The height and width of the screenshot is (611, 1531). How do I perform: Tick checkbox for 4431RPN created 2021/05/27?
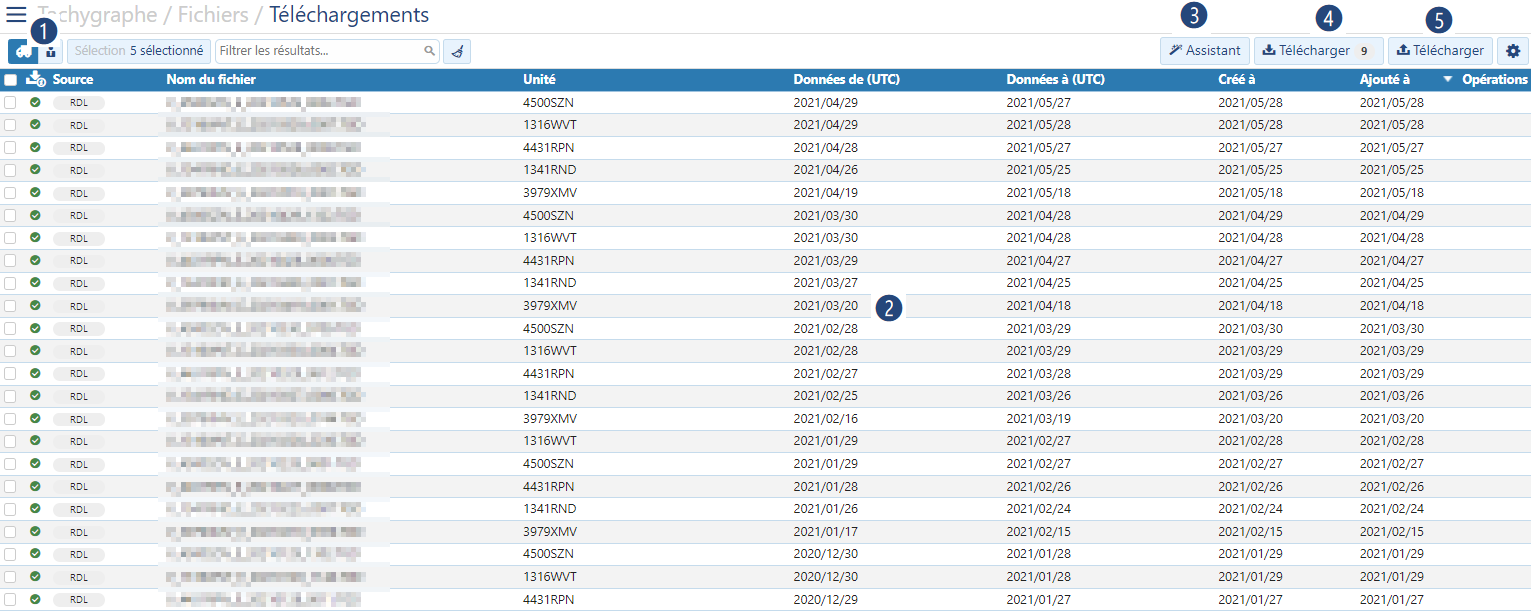[10, 147]
